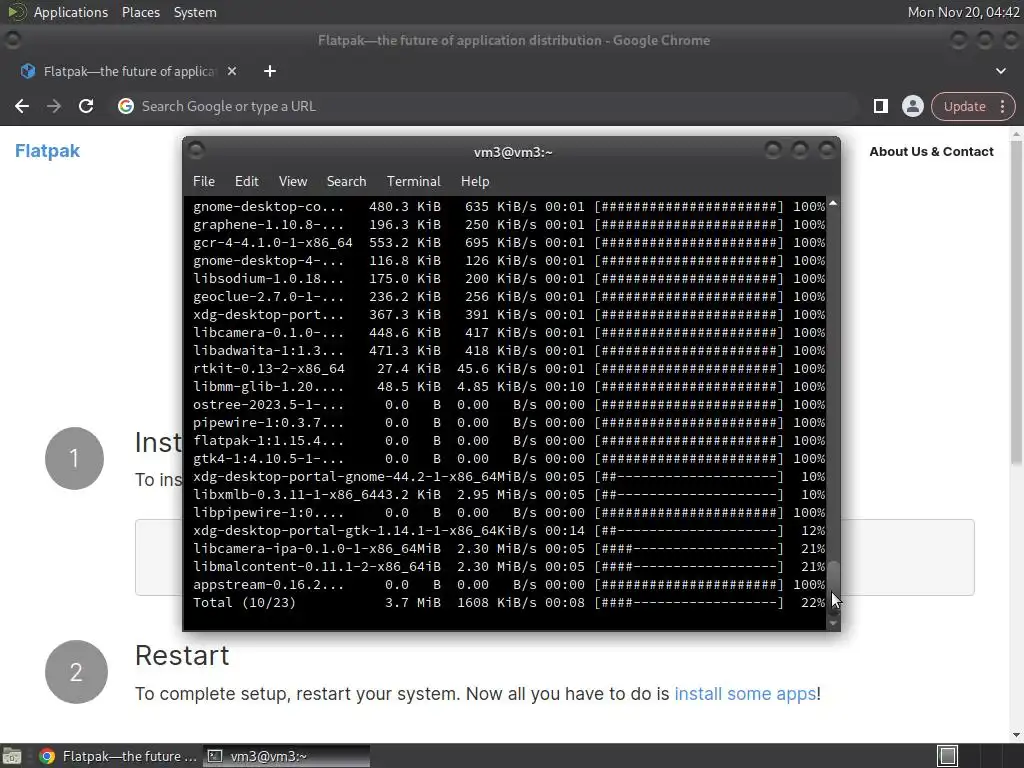Click the terminal scrollbar thumb

833,578
